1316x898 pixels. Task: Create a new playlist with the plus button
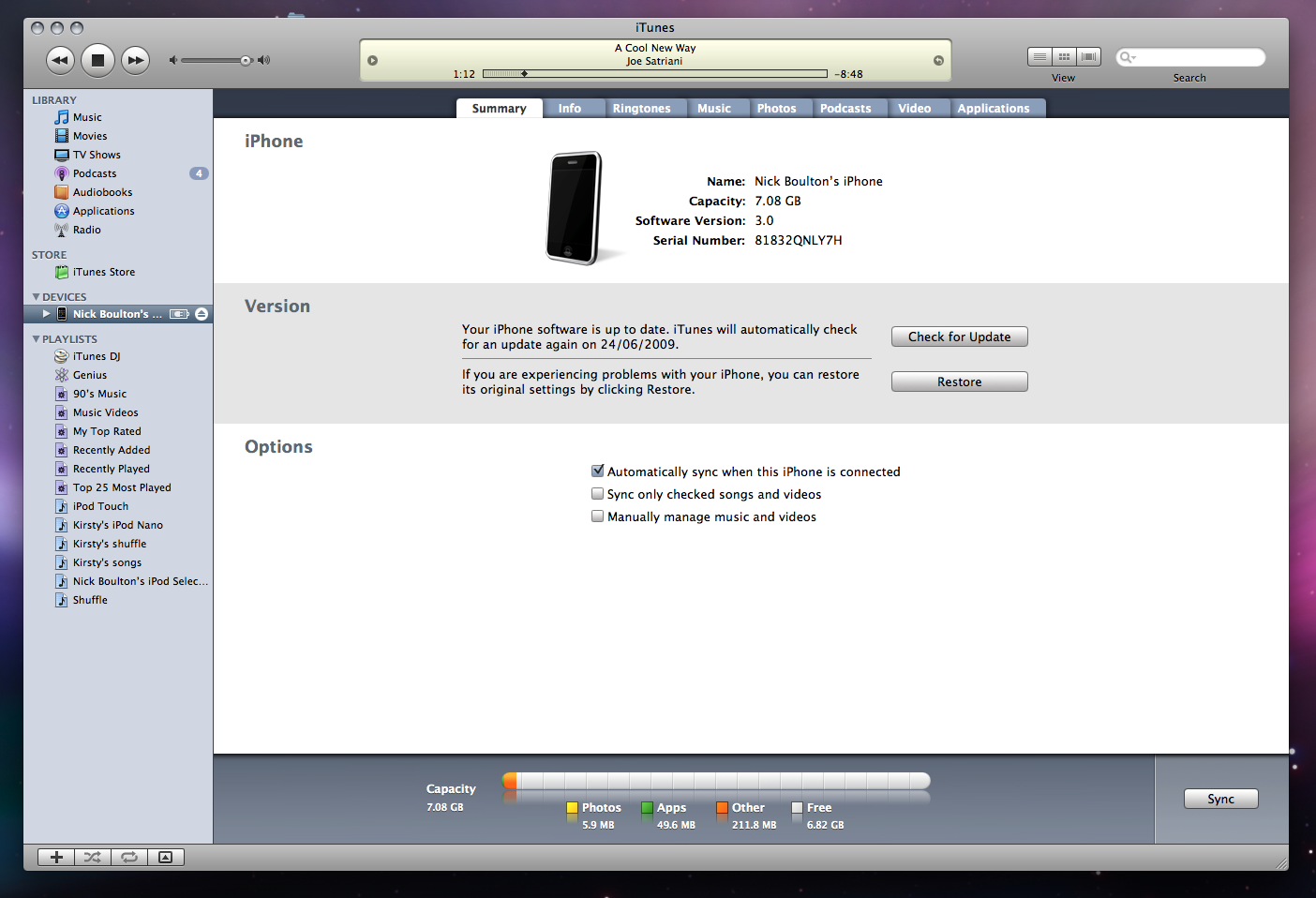[56, 857]
